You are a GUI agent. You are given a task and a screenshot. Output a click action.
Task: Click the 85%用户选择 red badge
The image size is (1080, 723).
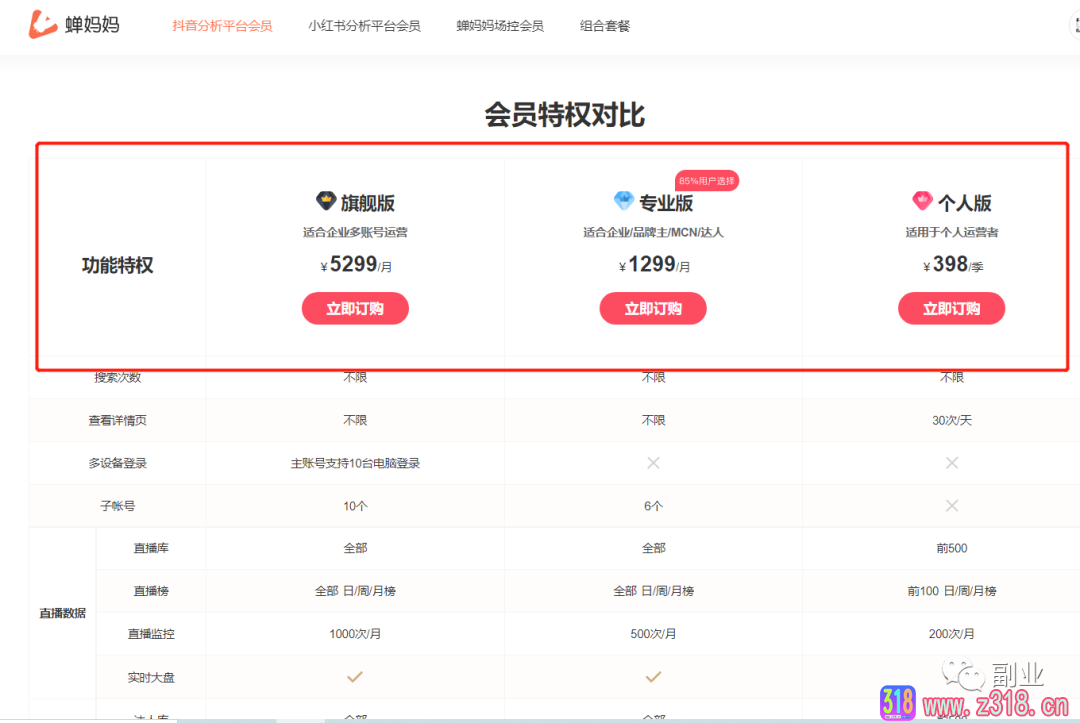(x=706, y=181)
